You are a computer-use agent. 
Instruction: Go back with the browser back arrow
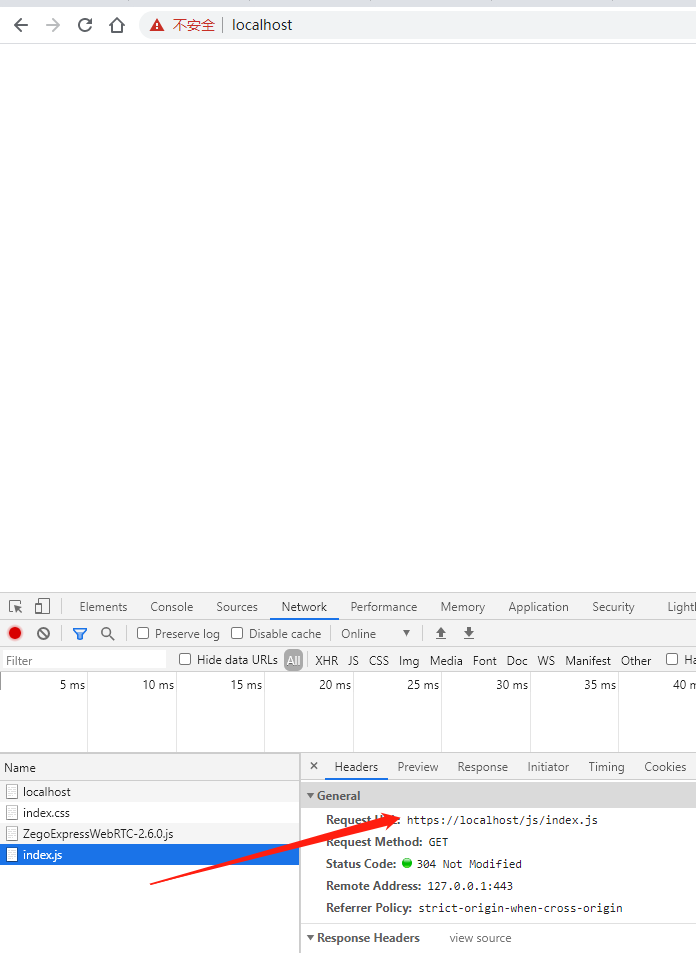21,25
